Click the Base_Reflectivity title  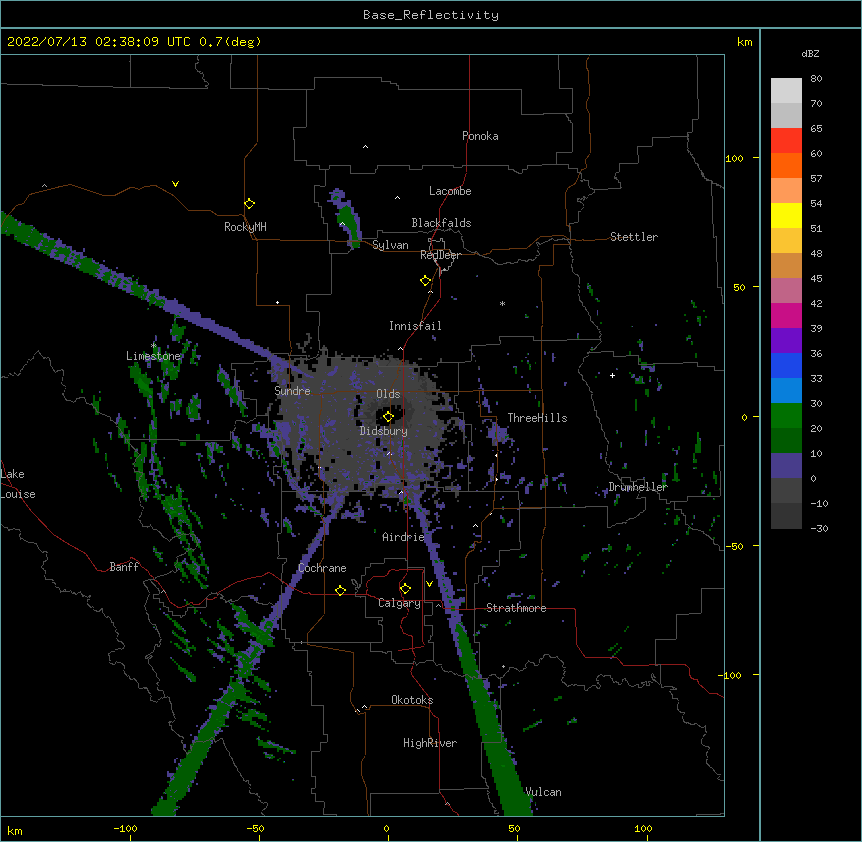coord(431,15)
